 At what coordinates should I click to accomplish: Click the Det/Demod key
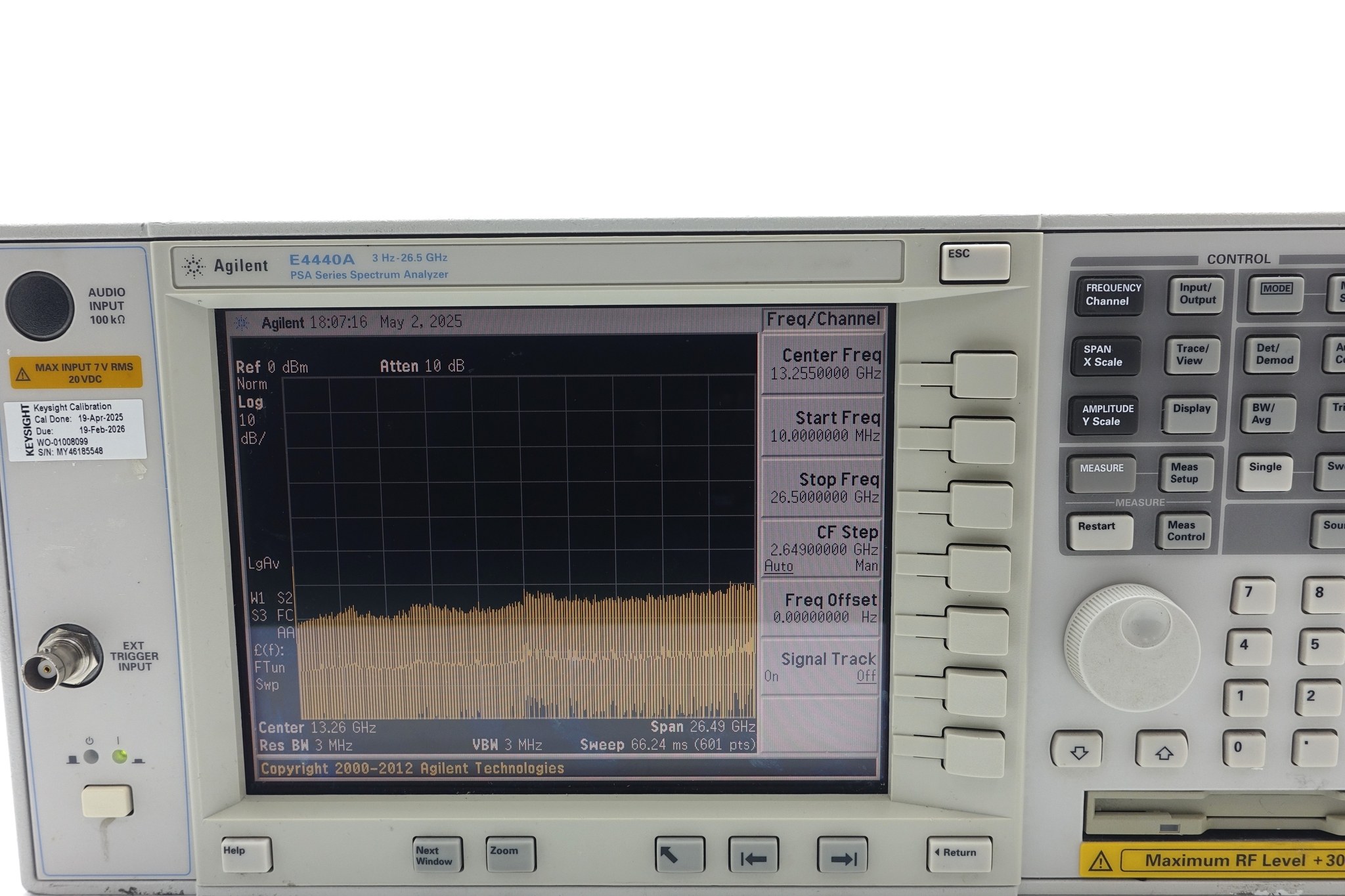[1272, 354]
